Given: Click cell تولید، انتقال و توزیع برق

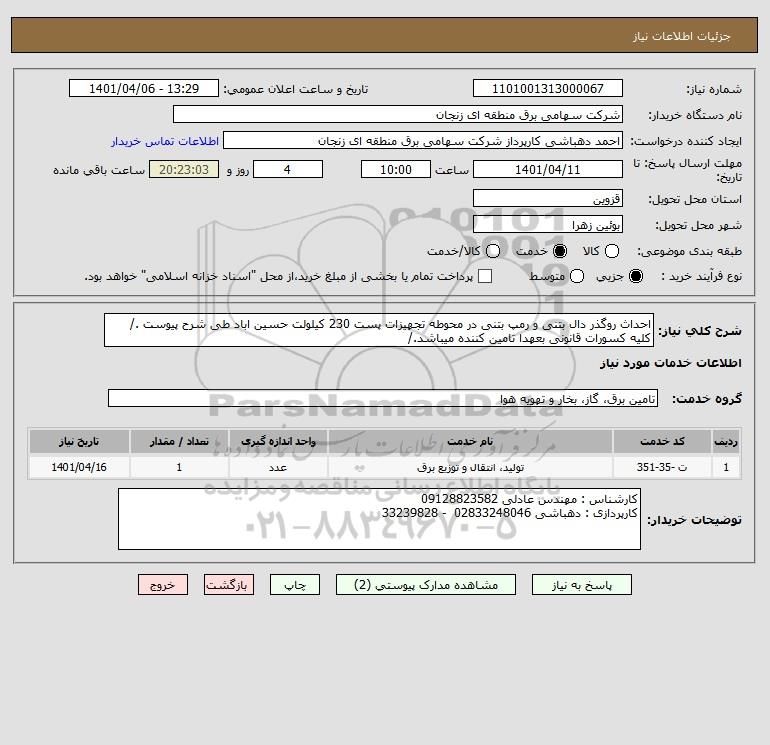Looking at the screenshot, I should 470,467.
